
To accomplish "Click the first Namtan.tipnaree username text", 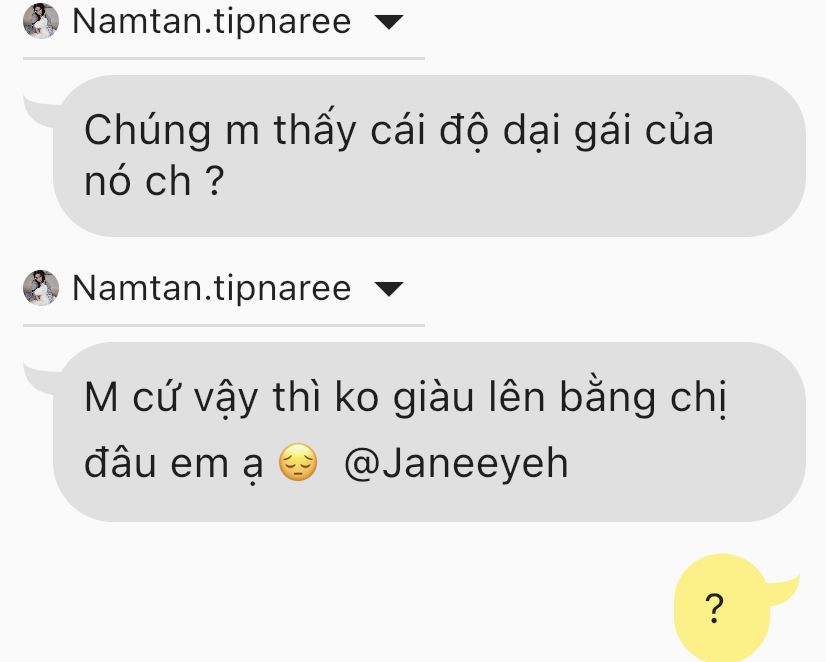I will click(212, 22).
